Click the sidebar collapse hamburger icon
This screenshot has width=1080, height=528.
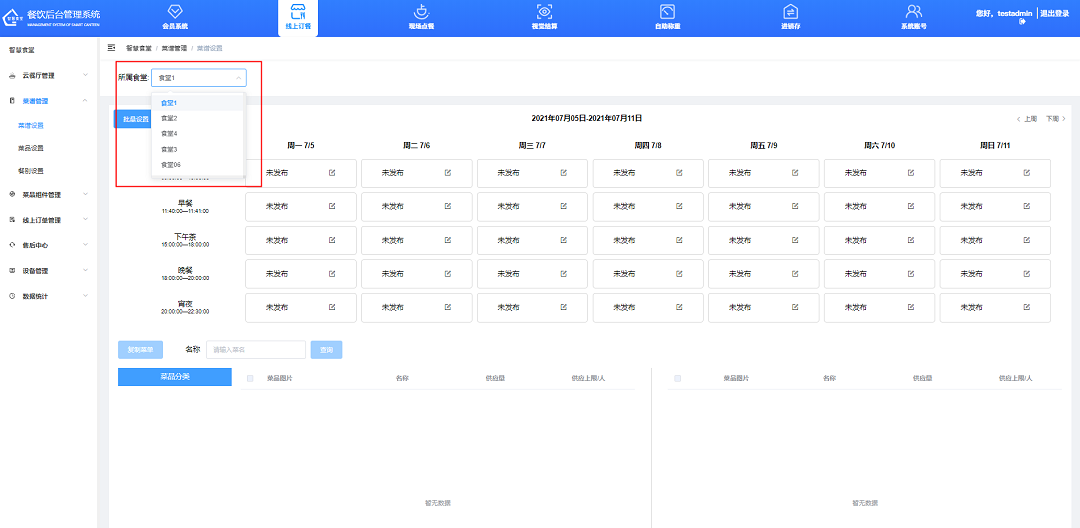[x=111, y=48]
